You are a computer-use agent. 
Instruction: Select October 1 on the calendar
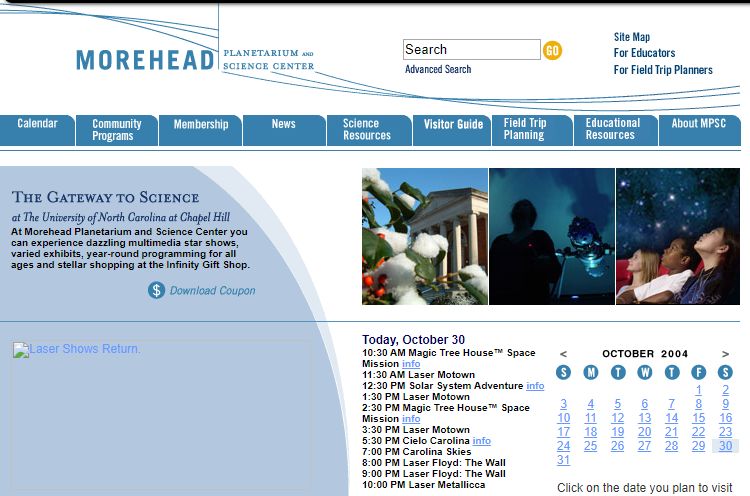[x=698, y=390]
